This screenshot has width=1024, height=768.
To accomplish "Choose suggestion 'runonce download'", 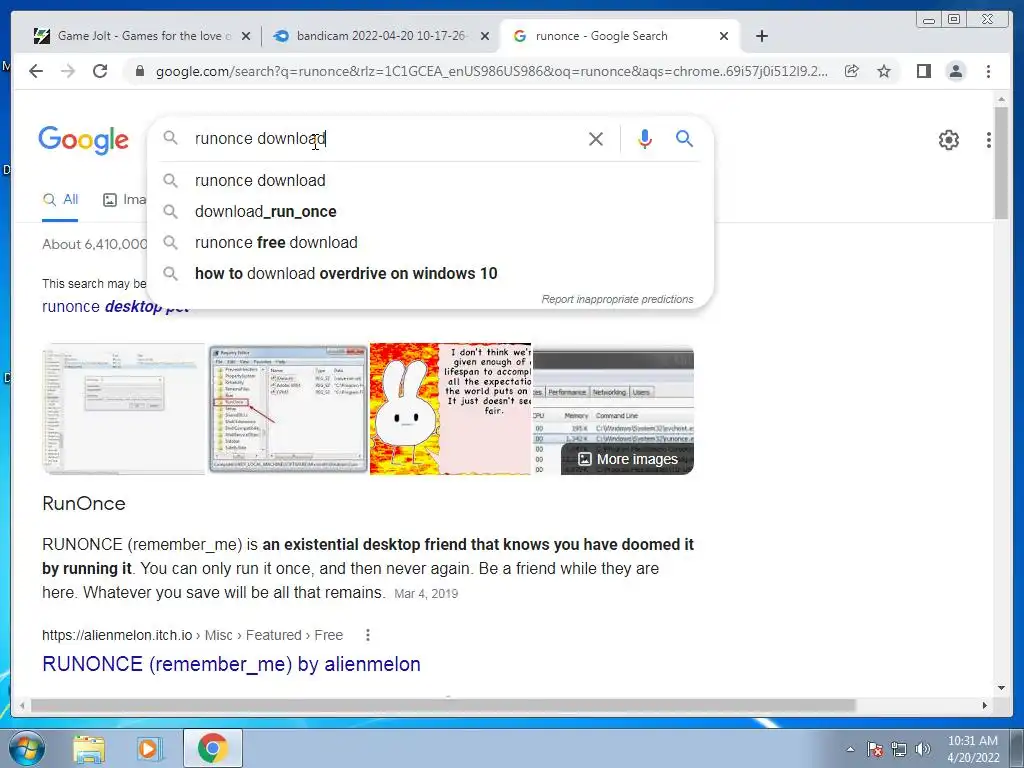I will pos(260,180).
